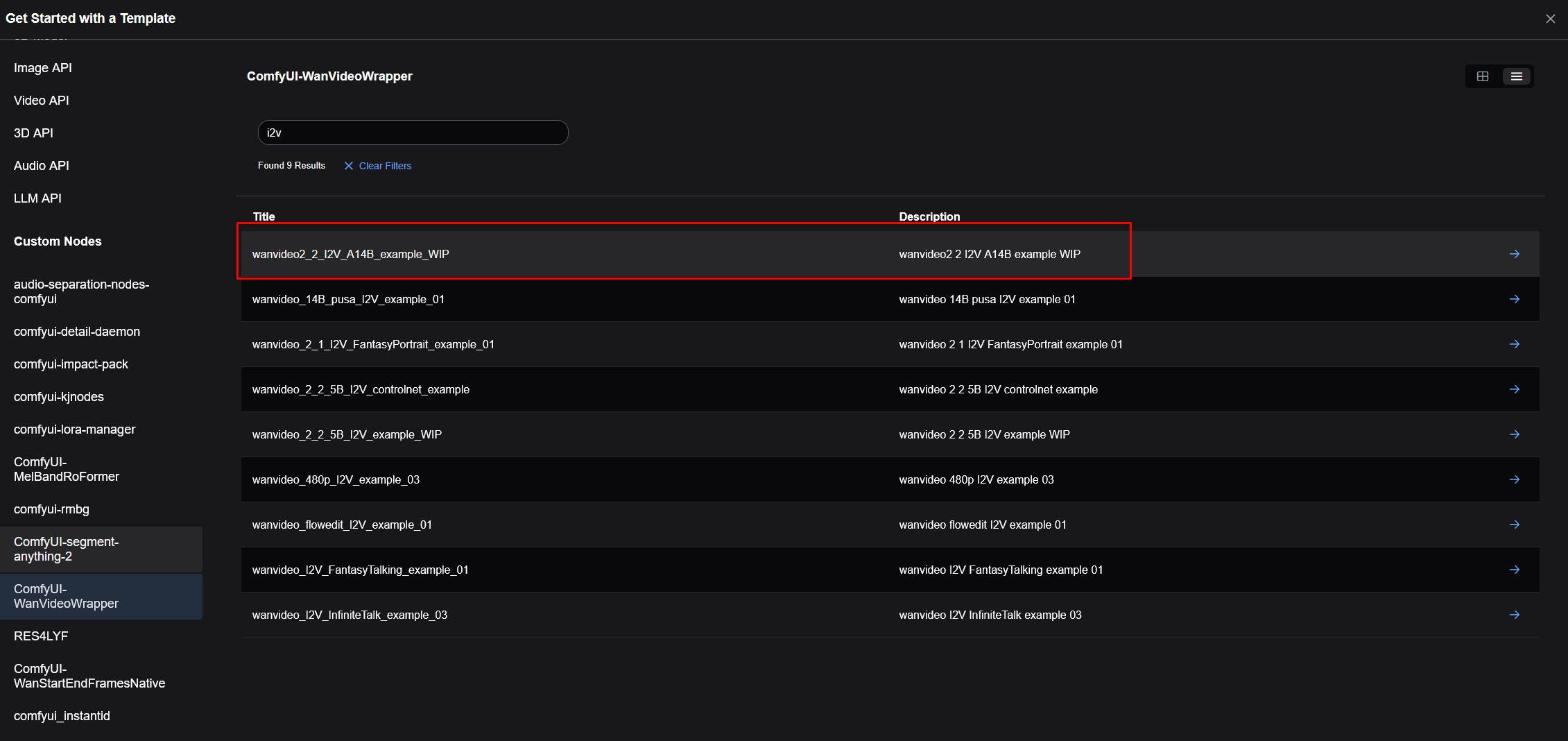This screenshot has height=741, width=1568.
Task: Click description 'wanvideo 2 2 5B I2V example WIP'
Action: pos(985,434)
